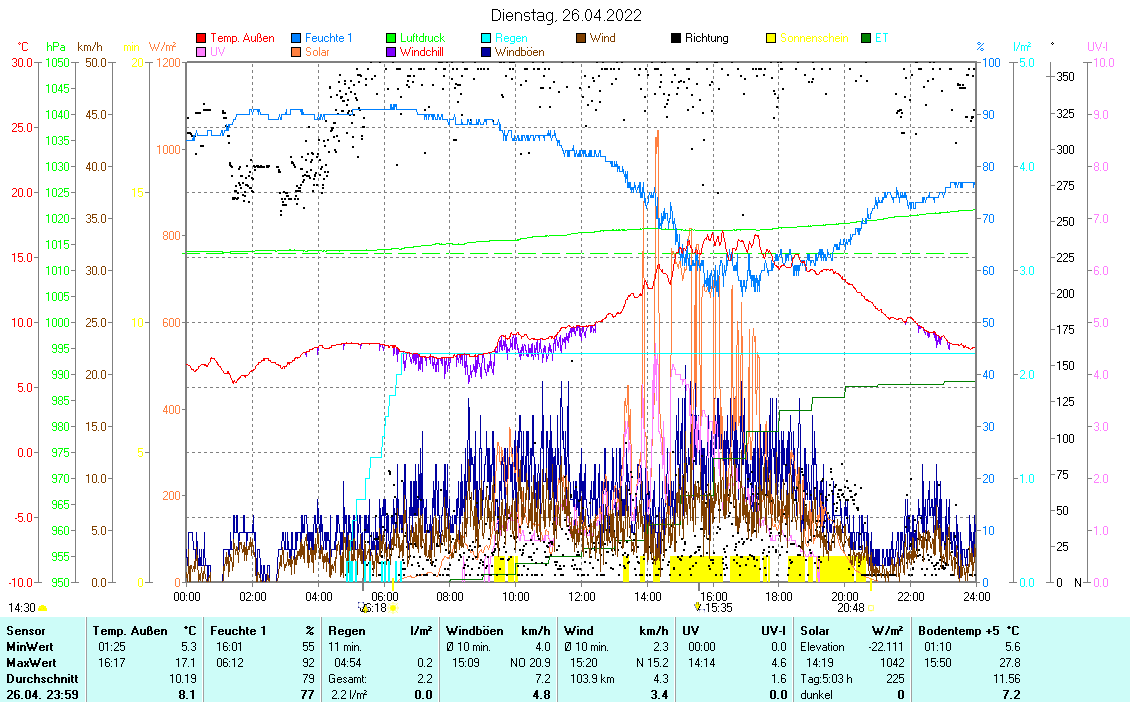The height and width of the screenshot is (702, 1130).
Task: Click the blue Feuchte 1 legend swatch
Action: (x=297, y=38)
